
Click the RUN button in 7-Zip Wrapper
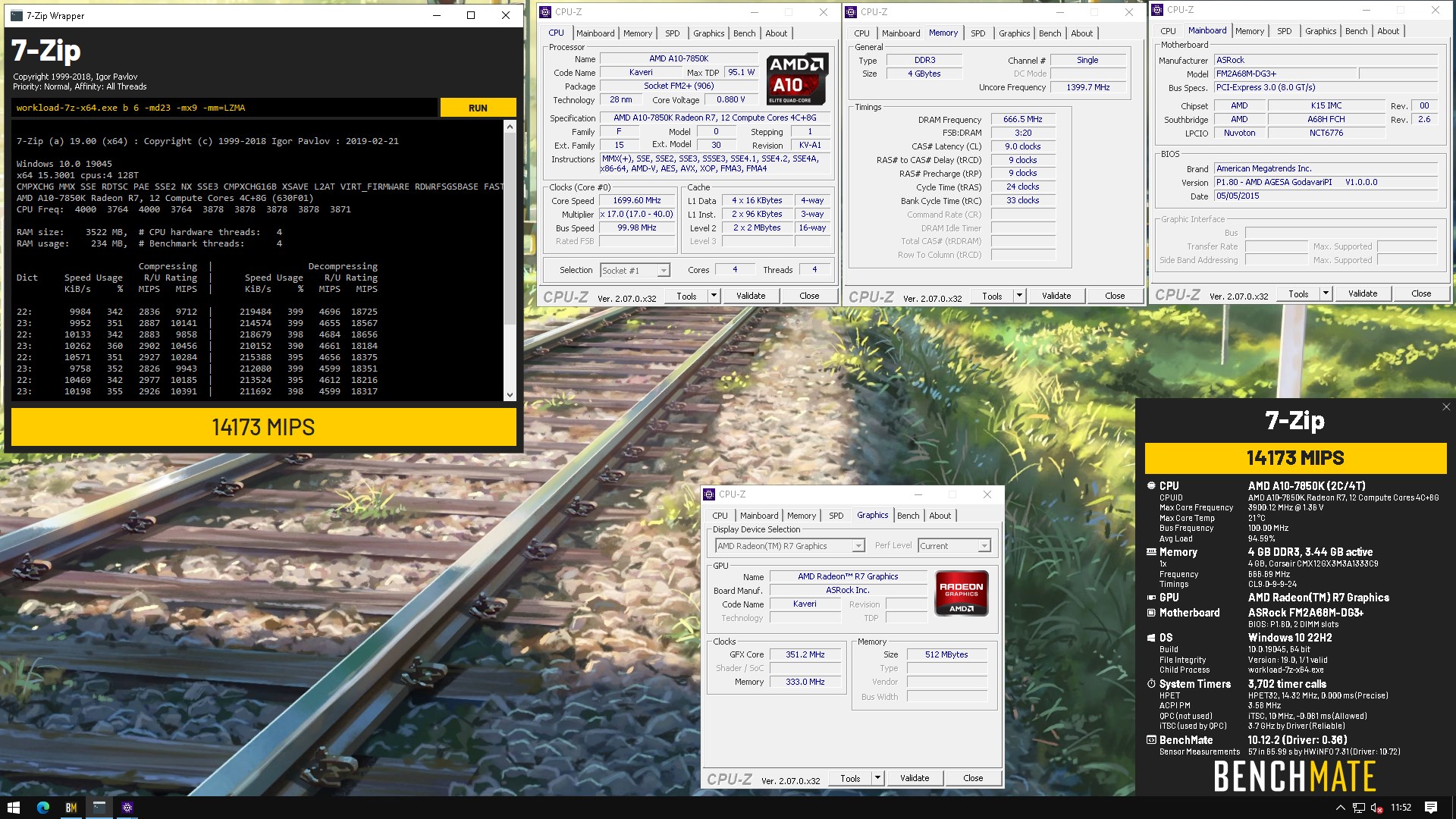coord(478,108)
